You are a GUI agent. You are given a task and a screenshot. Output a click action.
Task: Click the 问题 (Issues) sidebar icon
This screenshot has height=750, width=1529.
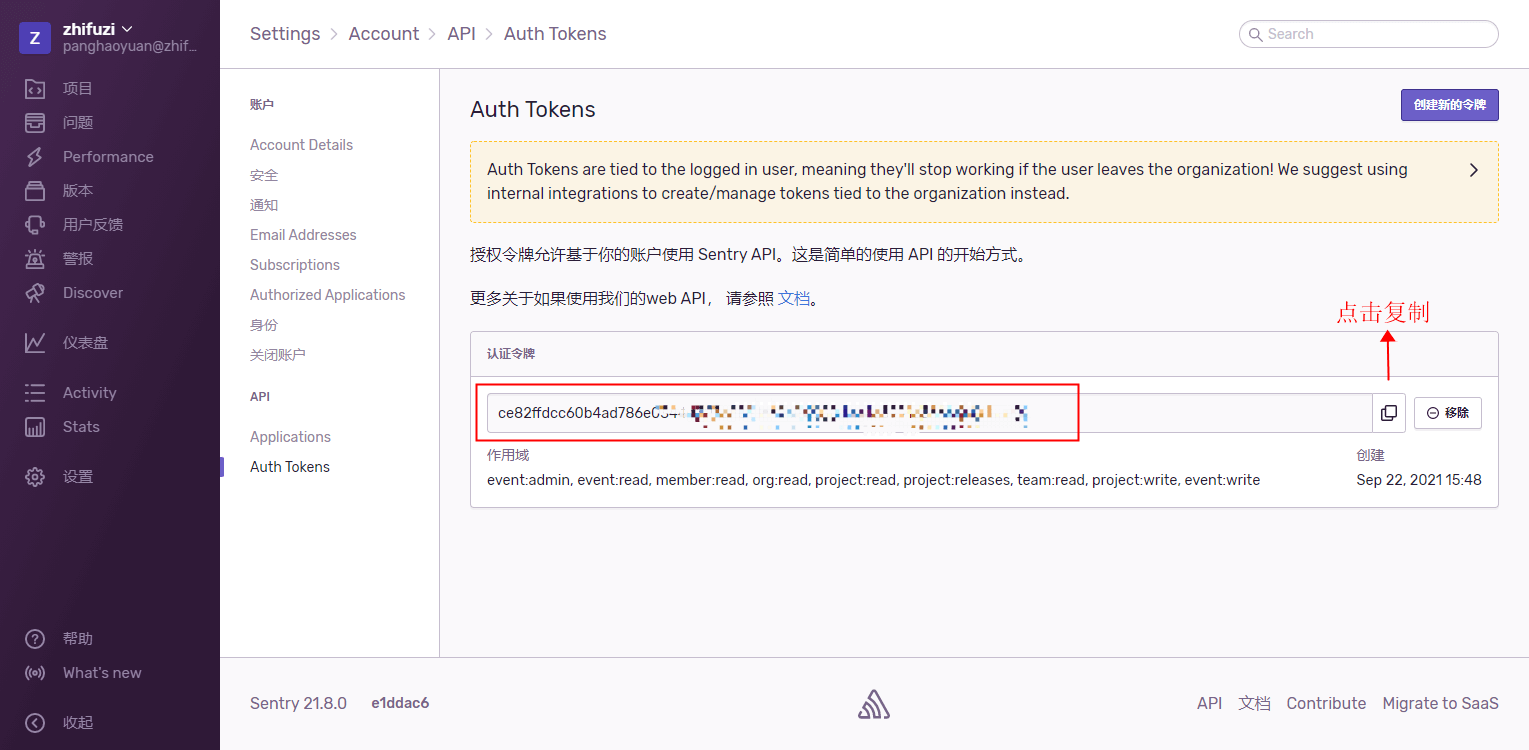tap(35, 123)
